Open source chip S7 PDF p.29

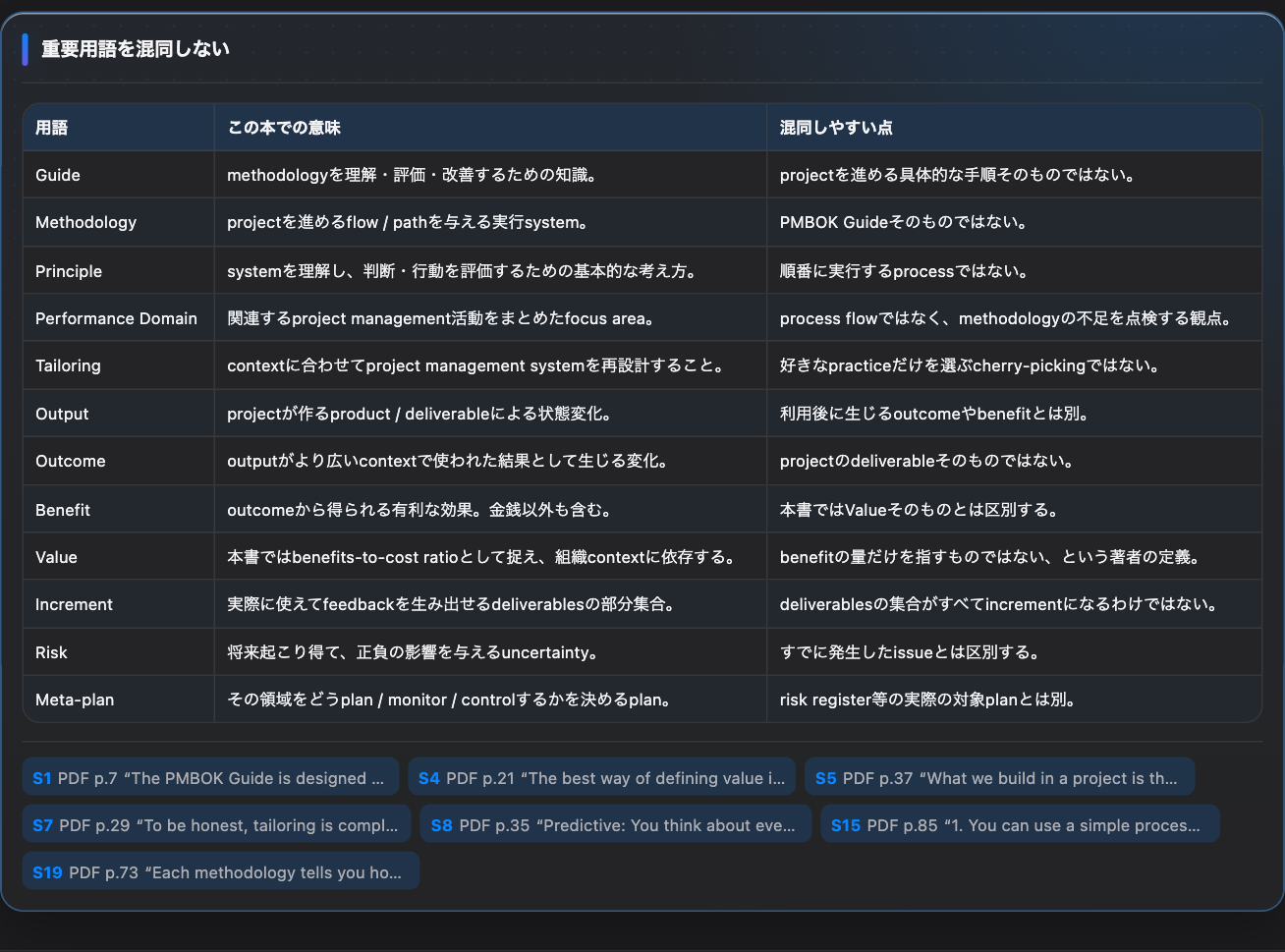point(216,824)
